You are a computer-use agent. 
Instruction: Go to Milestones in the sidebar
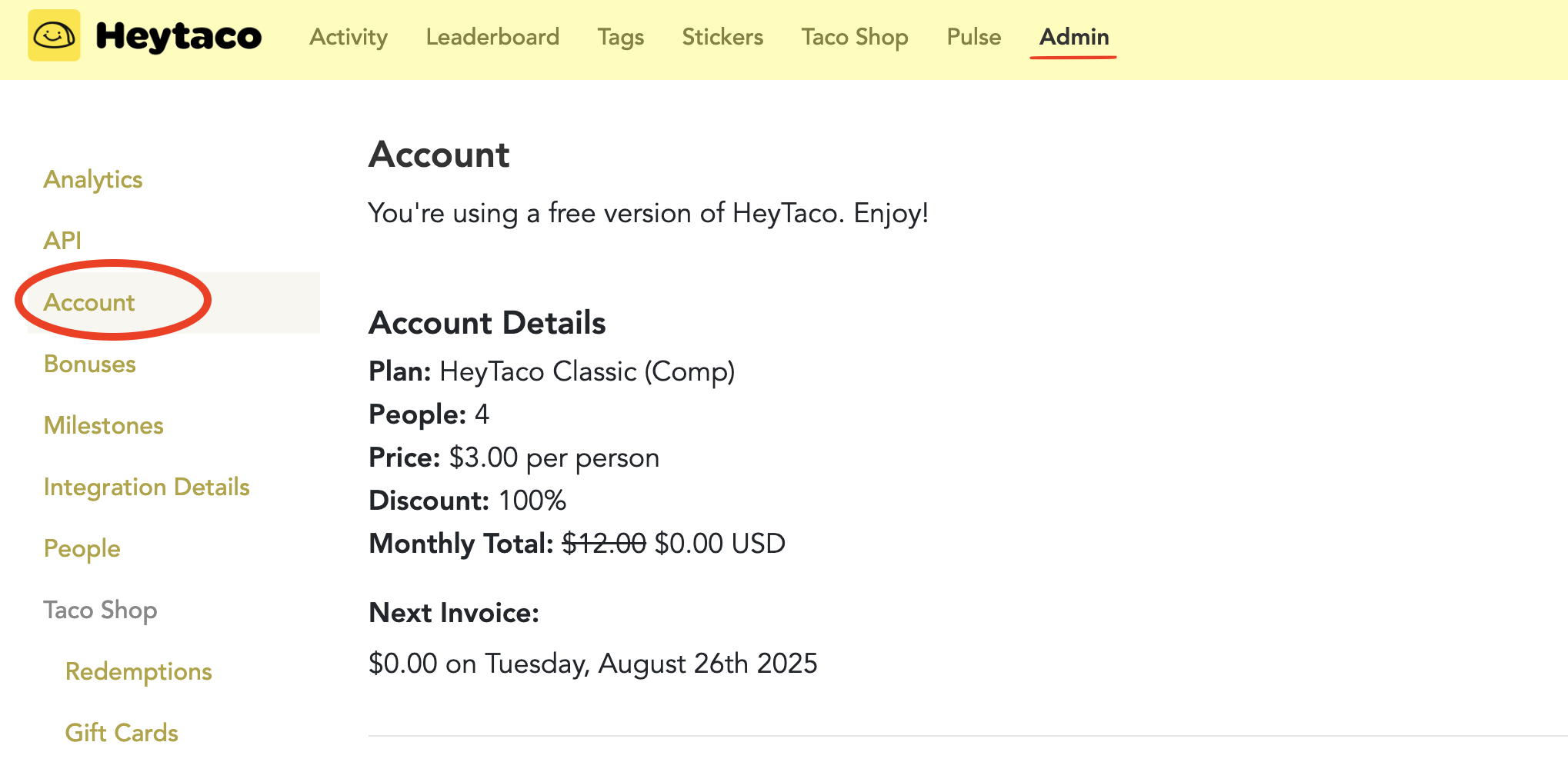coord(104,425)
